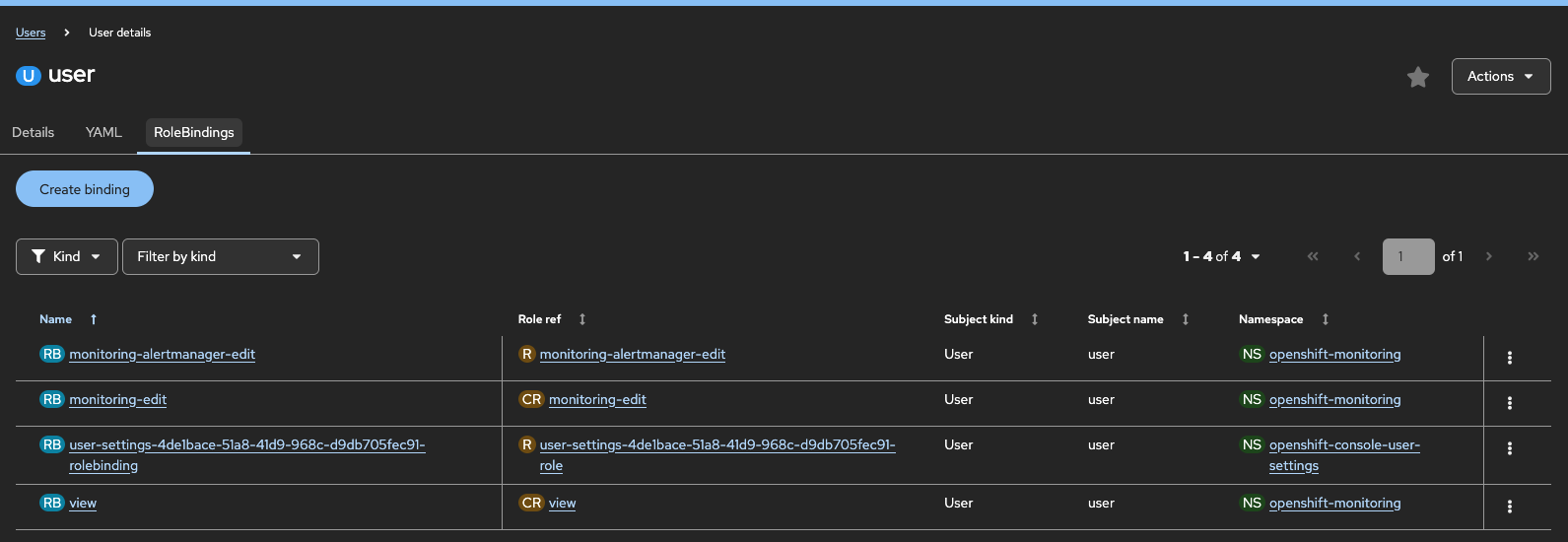Expand the 1 - 4 of 4 per-page menu
This screenshot has height=542, width=1568.
[1222, 256]
